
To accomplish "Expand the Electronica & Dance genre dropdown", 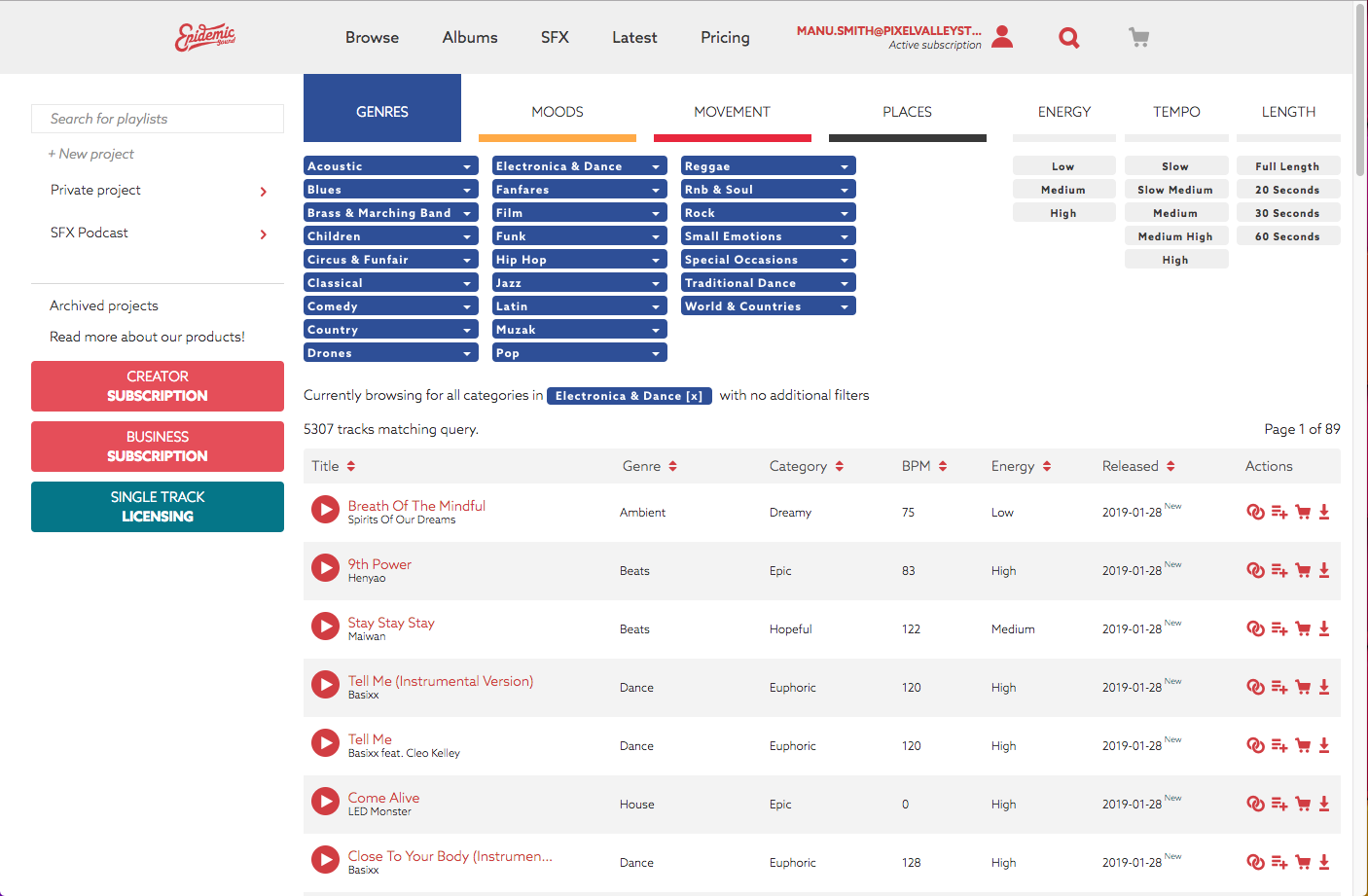I will click(579, 166).
